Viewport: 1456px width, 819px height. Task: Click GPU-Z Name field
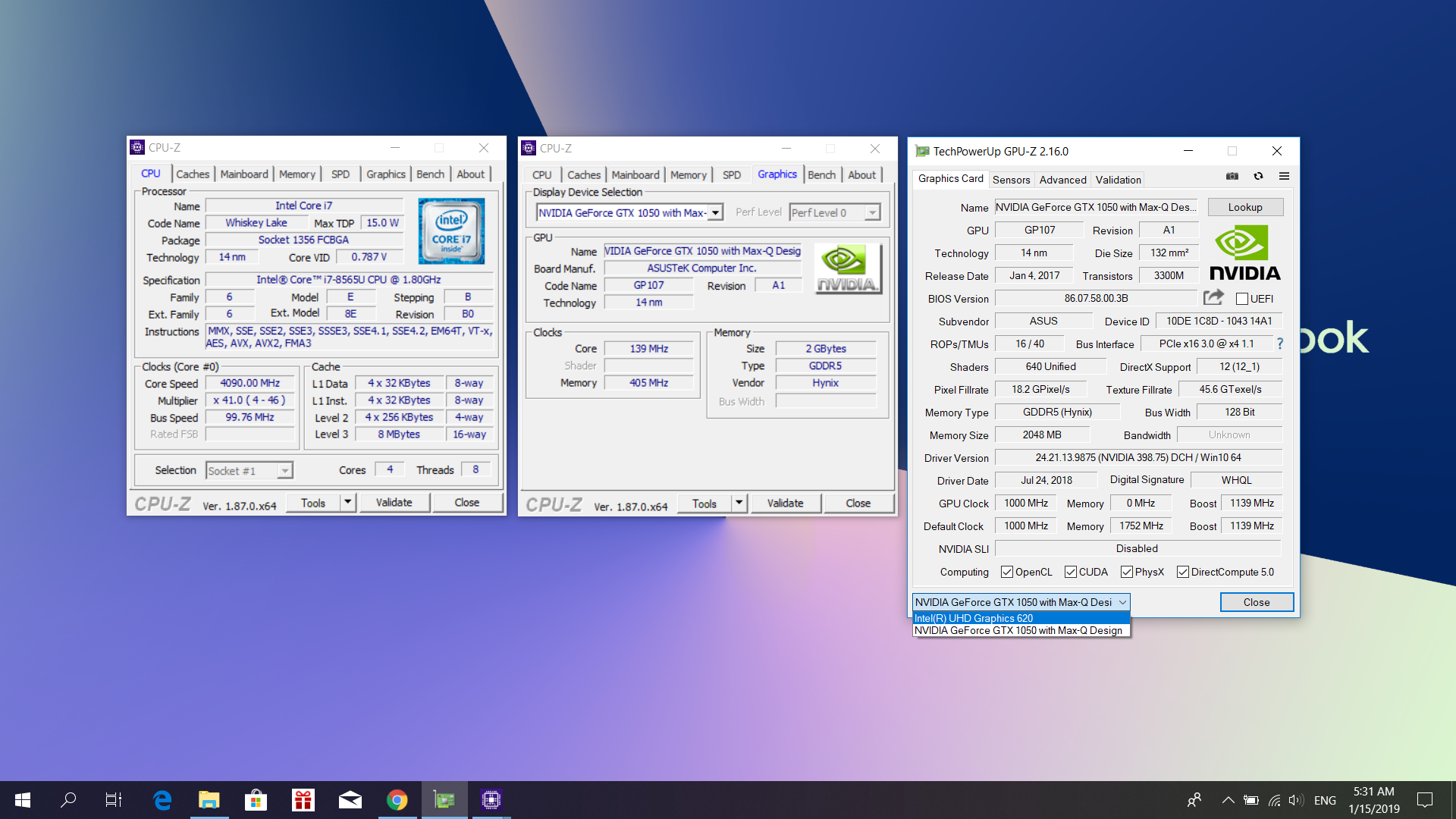tap(1097, 207)
